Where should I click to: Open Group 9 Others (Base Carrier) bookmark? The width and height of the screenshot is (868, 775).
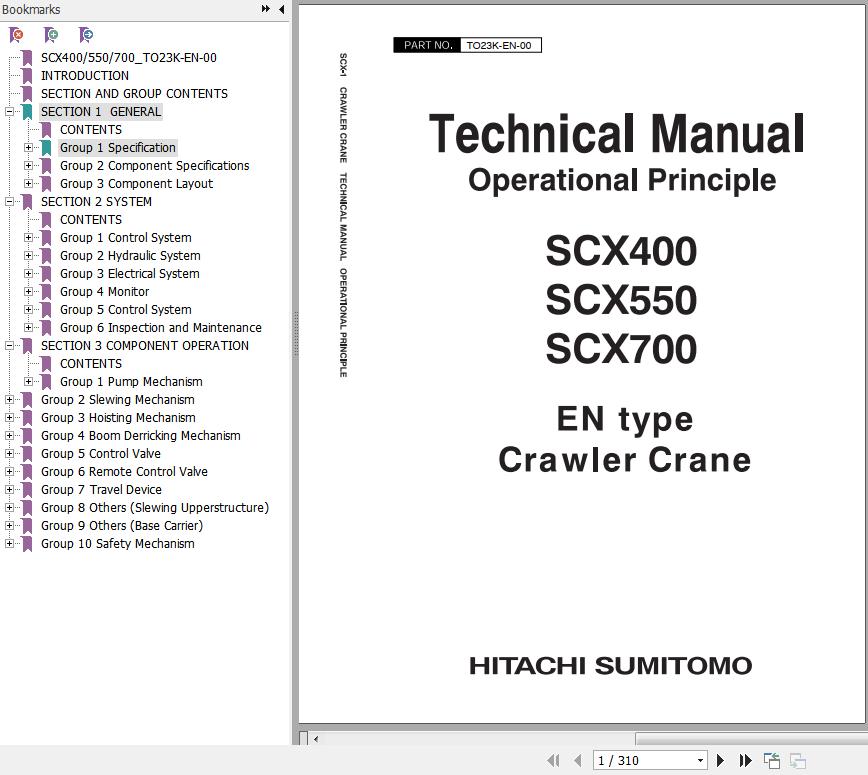pyautogui.click(x=122, y=525)
